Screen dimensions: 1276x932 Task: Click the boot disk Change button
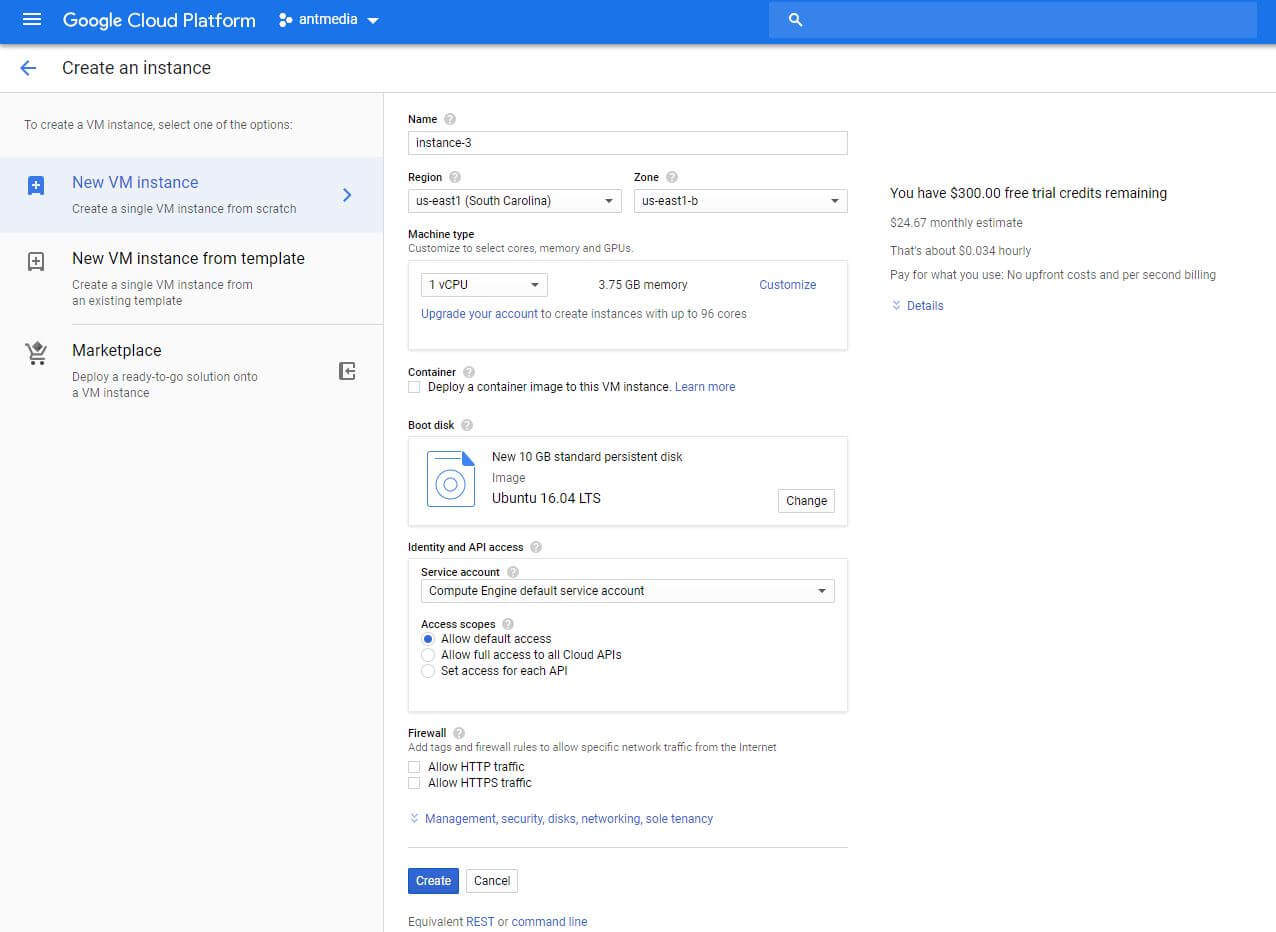(806, 501)
